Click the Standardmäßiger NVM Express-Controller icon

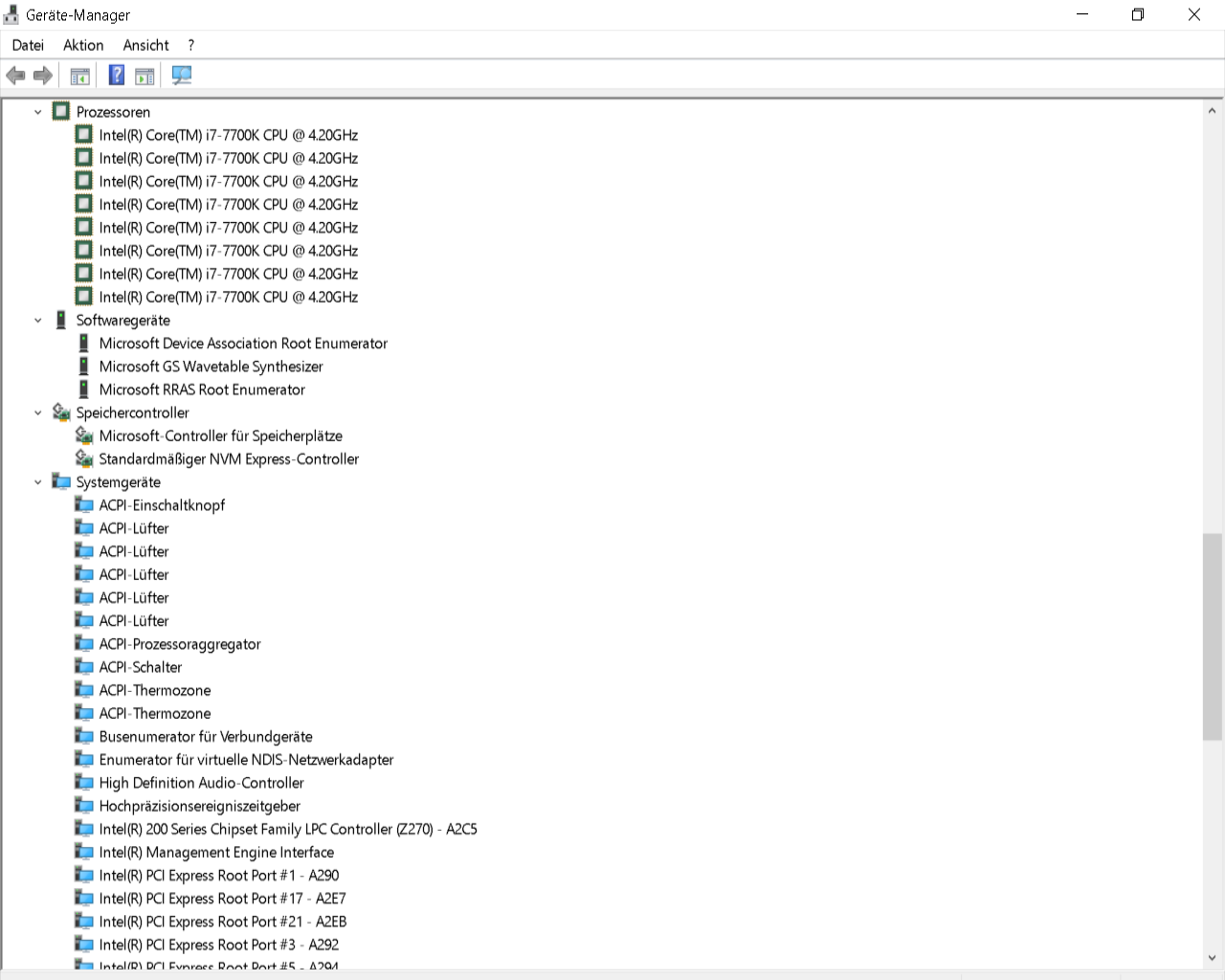(x=84, y=458)
